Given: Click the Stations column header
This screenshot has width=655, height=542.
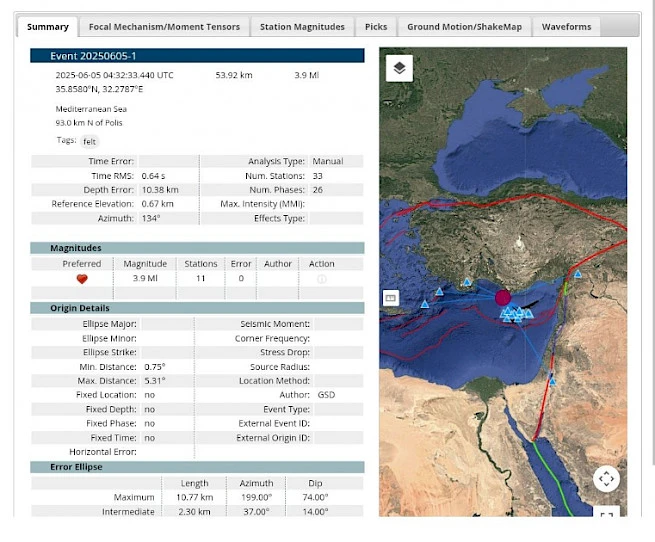Looking at the screenshot, I should point(201,264).
